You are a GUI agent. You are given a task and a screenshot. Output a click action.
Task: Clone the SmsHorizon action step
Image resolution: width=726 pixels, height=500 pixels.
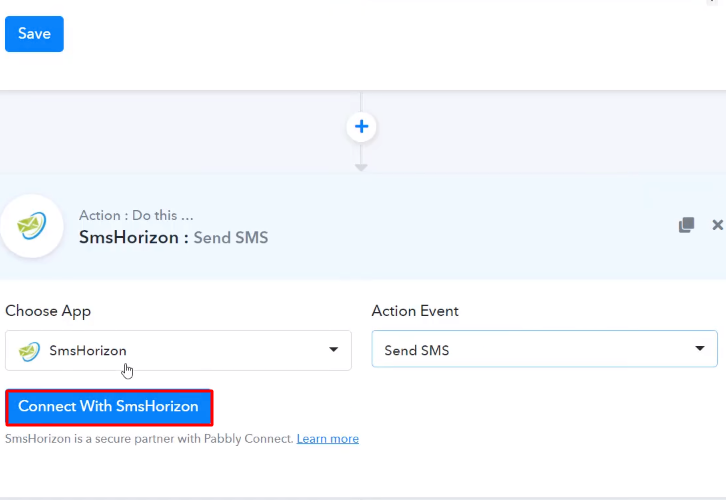686,225
